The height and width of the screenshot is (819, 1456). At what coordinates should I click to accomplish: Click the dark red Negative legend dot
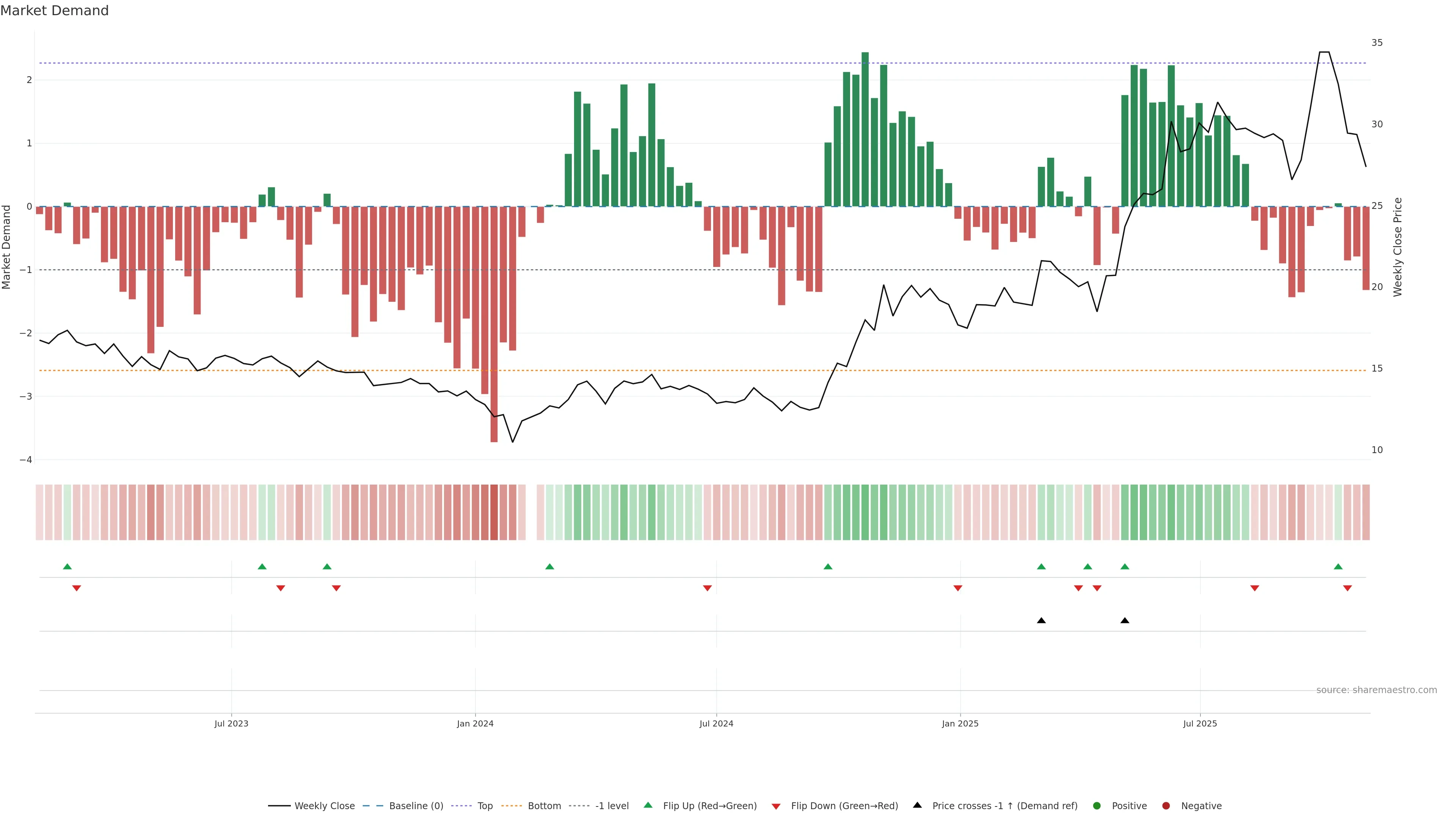1166,806
